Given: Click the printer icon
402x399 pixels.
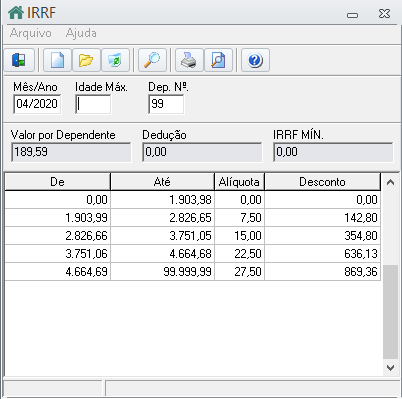Looking at the screenshot, I should coord(189,60).
